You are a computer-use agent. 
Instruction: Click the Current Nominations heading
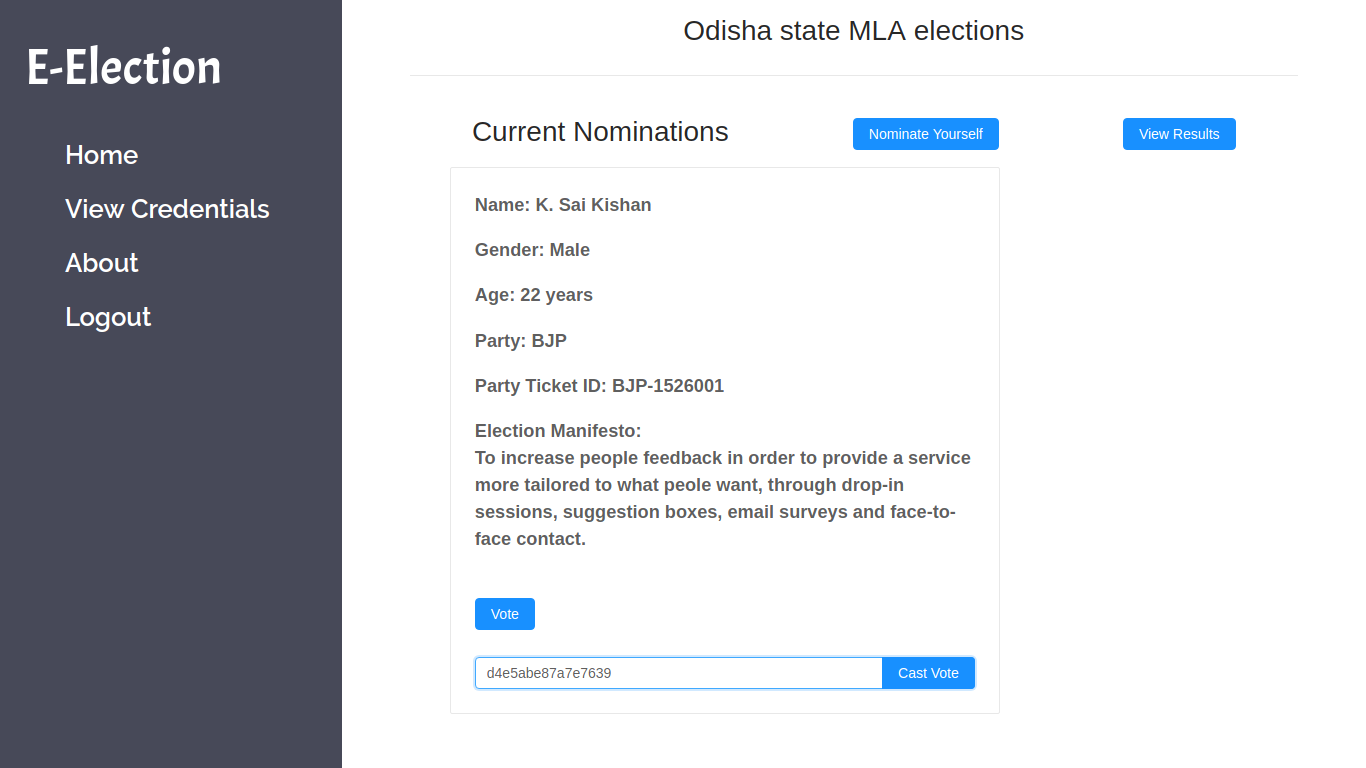point(600,132)
